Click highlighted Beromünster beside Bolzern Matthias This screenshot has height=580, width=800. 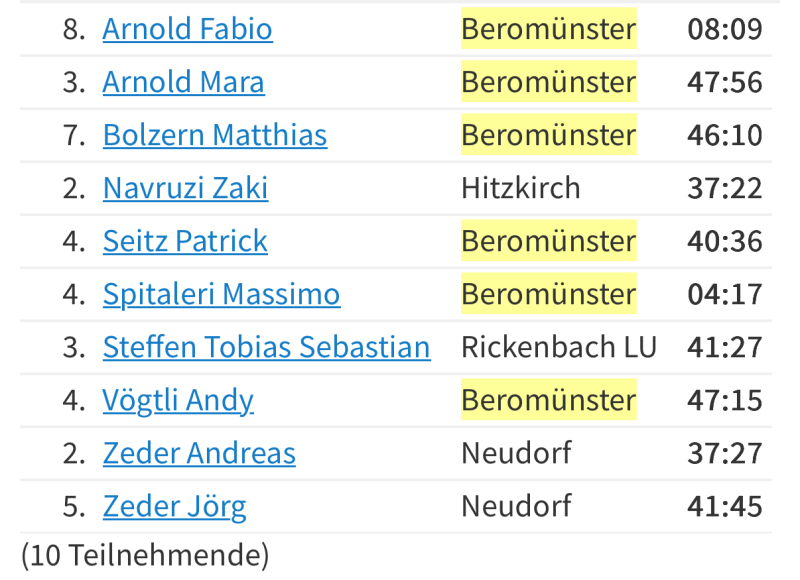548,135
